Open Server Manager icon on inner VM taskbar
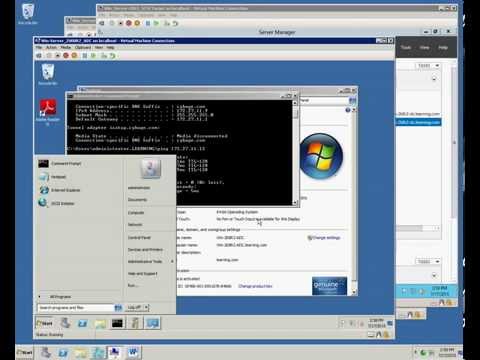480x360 pixels. pyautogui.click(x=65, y=323)
